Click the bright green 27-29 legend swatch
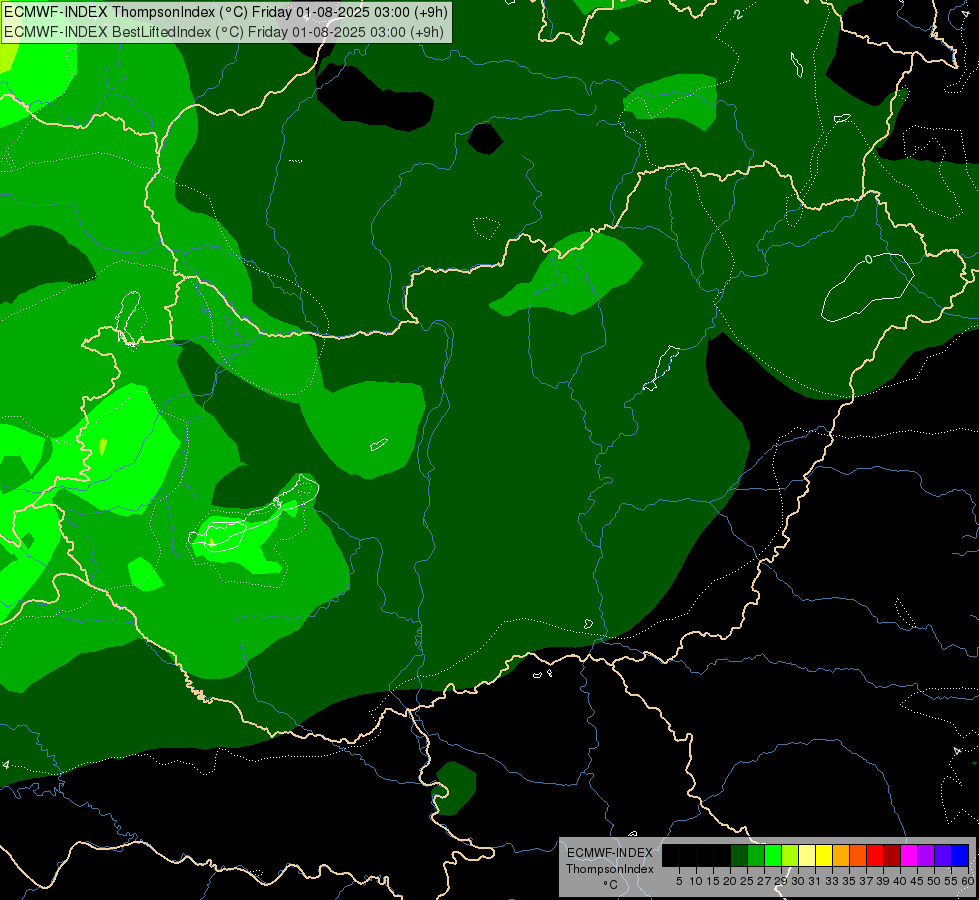The width and height of the screenshot is (979, 900). coord(773,855)
